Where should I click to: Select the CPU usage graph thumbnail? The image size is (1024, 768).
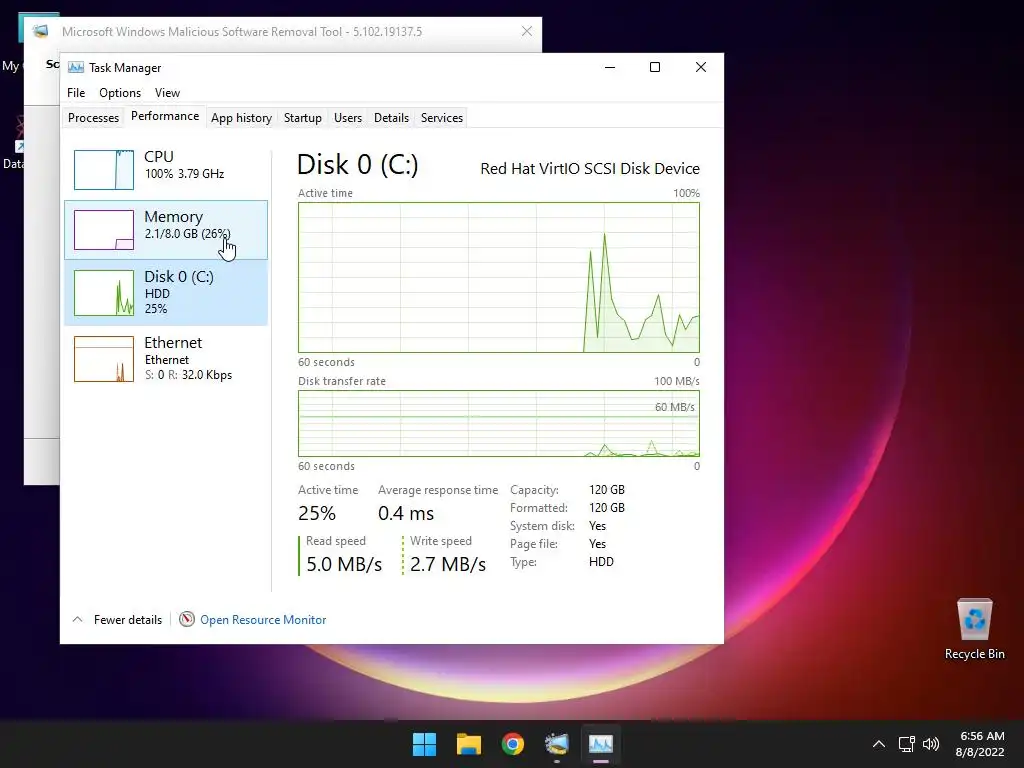pyautogui.click(x=104, y=170)
